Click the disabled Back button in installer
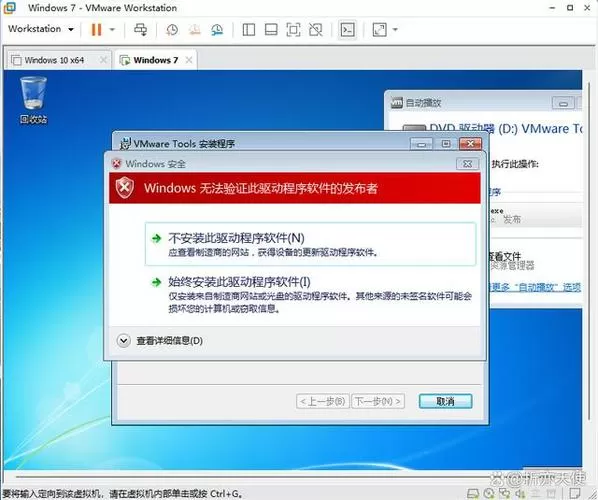The width and height of the screenshot is (598, 500). tap(322, 401)
